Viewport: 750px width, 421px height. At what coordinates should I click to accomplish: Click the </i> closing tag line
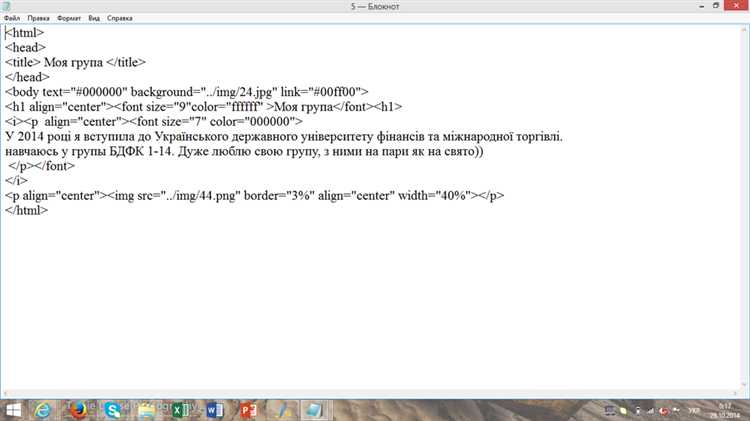point(16,181)
